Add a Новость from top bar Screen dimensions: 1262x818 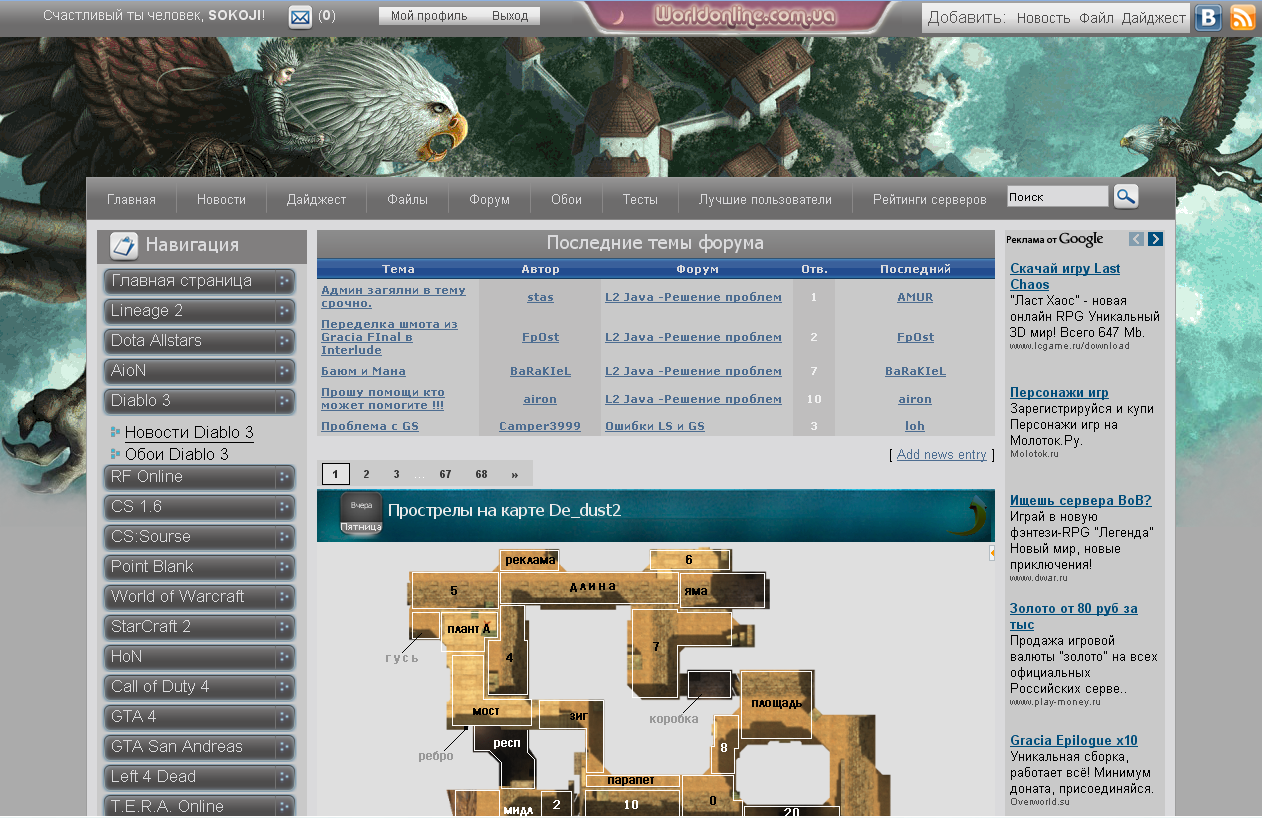[1043, 18]
